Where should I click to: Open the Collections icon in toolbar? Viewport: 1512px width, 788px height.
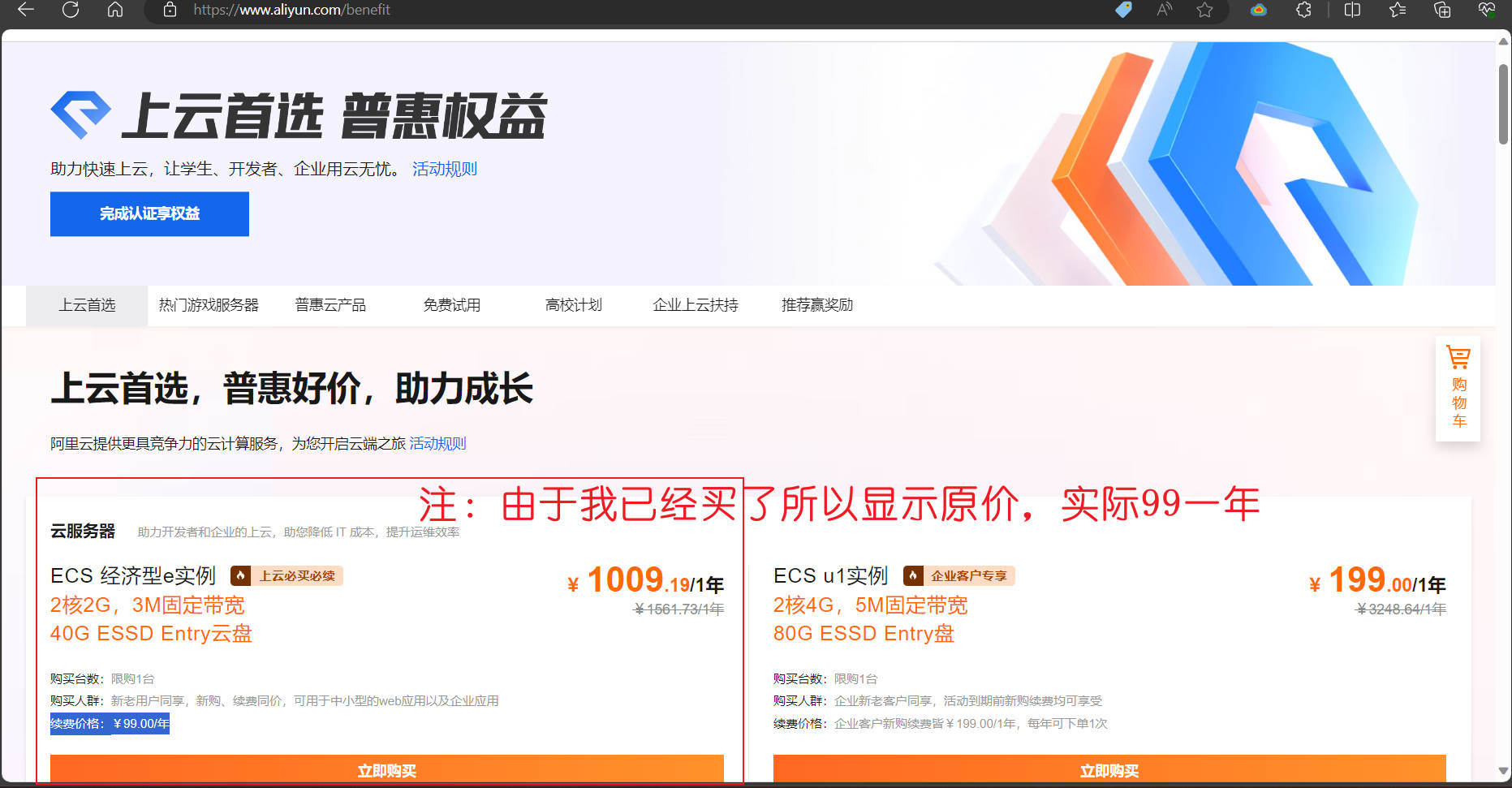click(1442, 10)
